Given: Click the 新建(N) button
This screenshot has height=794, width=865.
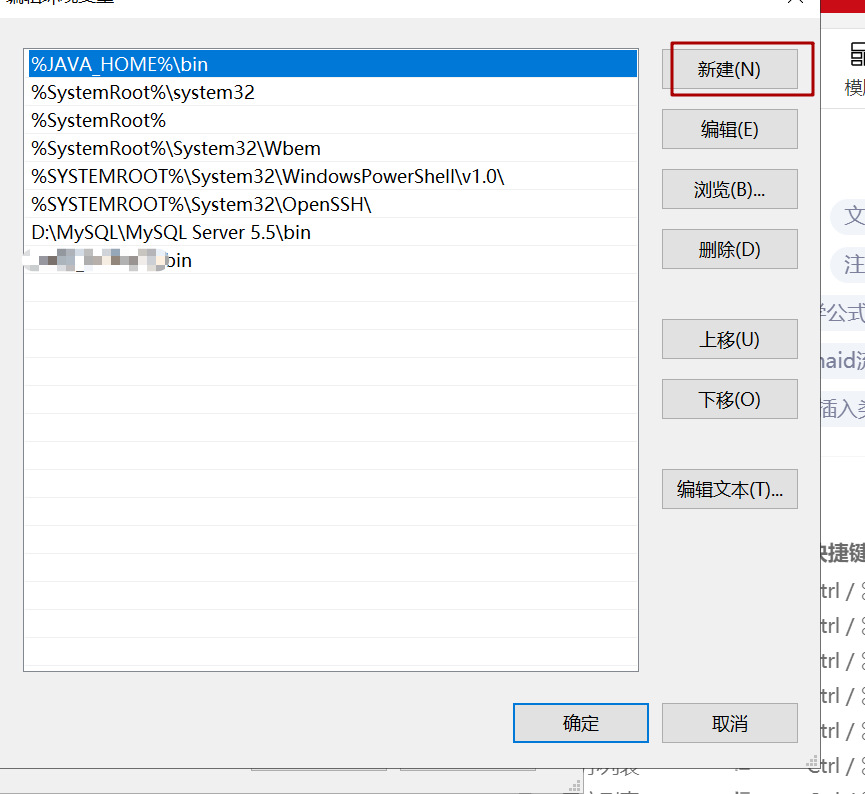Looking at the screenshot, I should (x=729, y=69).
